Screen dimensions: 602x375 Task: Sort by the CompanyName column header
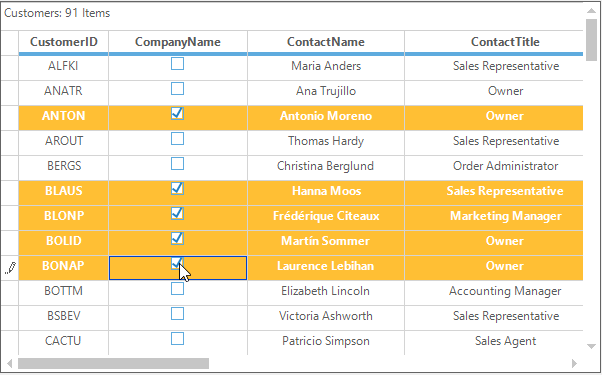tap(178, 42)
